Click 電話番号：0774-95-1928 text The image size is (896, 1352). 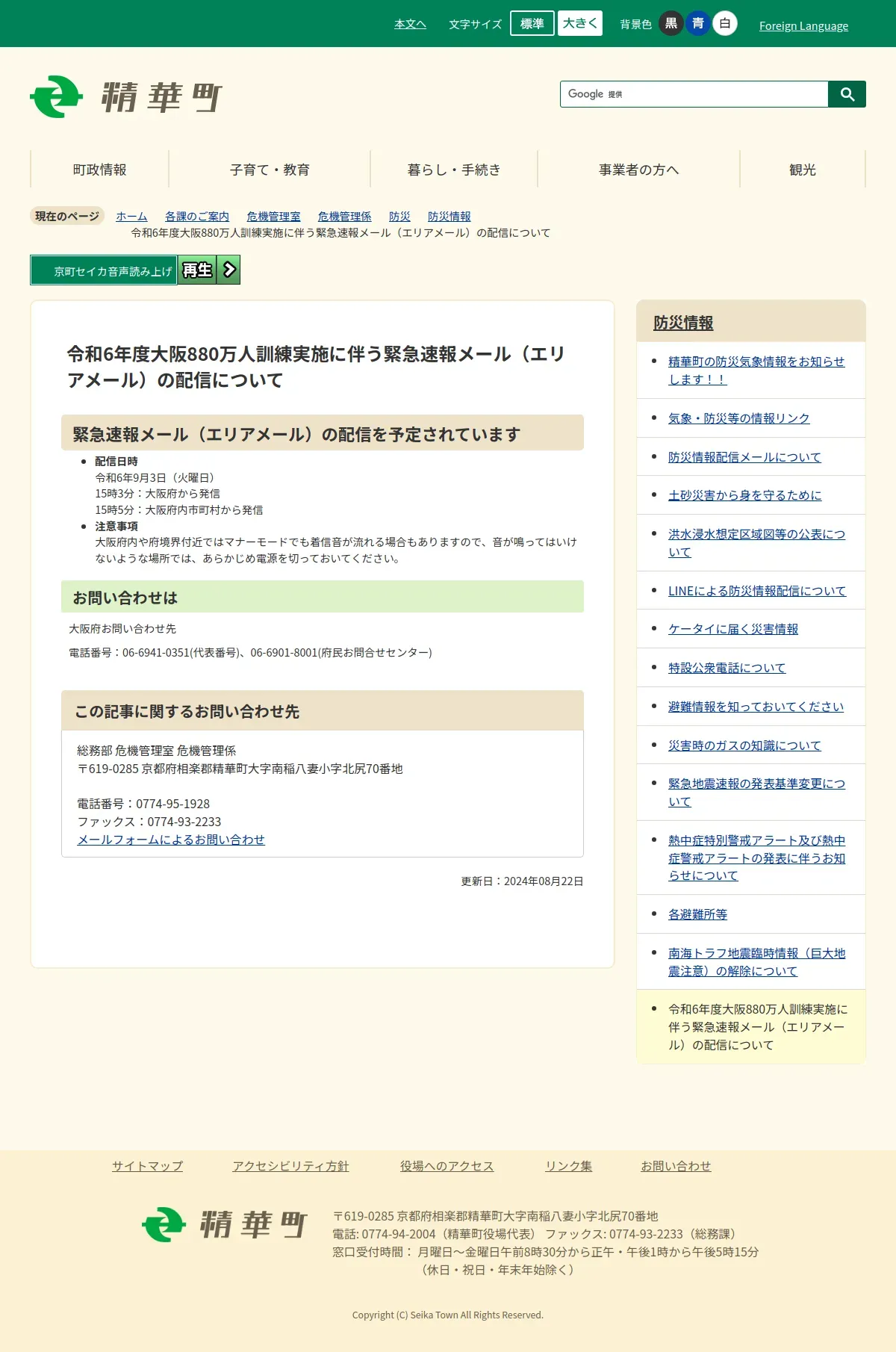(x=143, y=804)
